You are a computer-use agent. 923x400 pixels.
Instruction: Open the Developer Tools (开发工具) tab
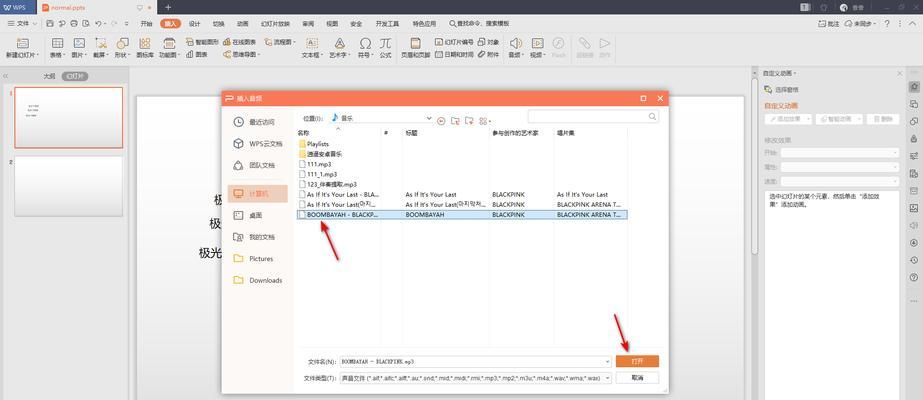point(387,24)
